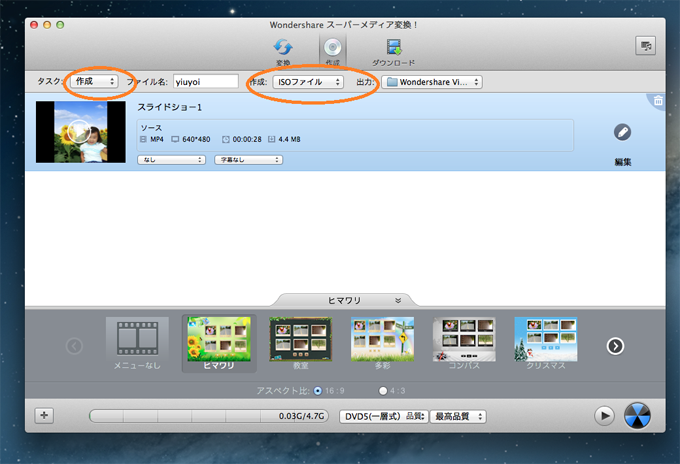Viewport: 680px width, 464px height.
Task: Click the previous templates left arrow
Action: 74,346
